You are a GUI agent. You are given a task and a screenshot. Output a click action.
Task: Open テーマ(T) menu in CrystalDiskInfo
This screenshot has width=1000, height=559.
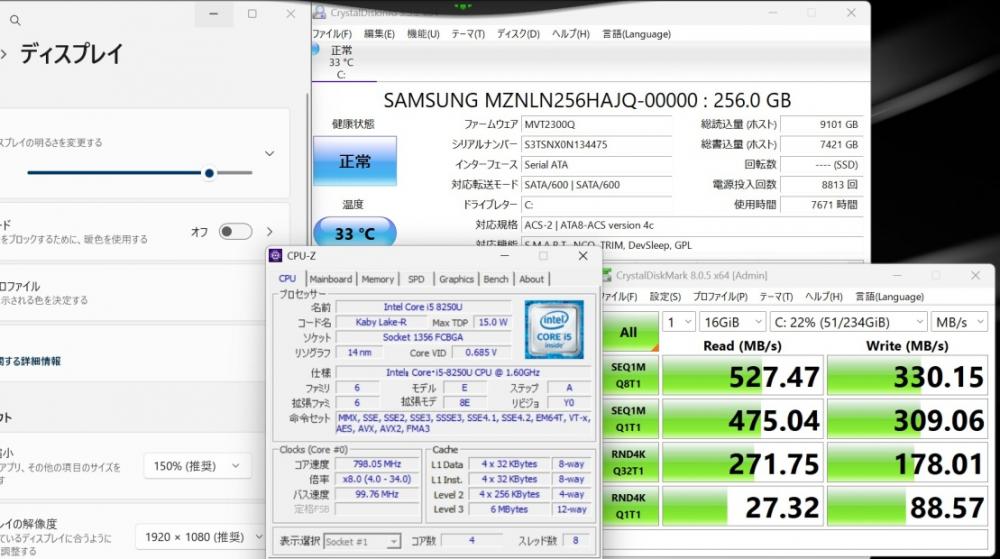(468, 34)
